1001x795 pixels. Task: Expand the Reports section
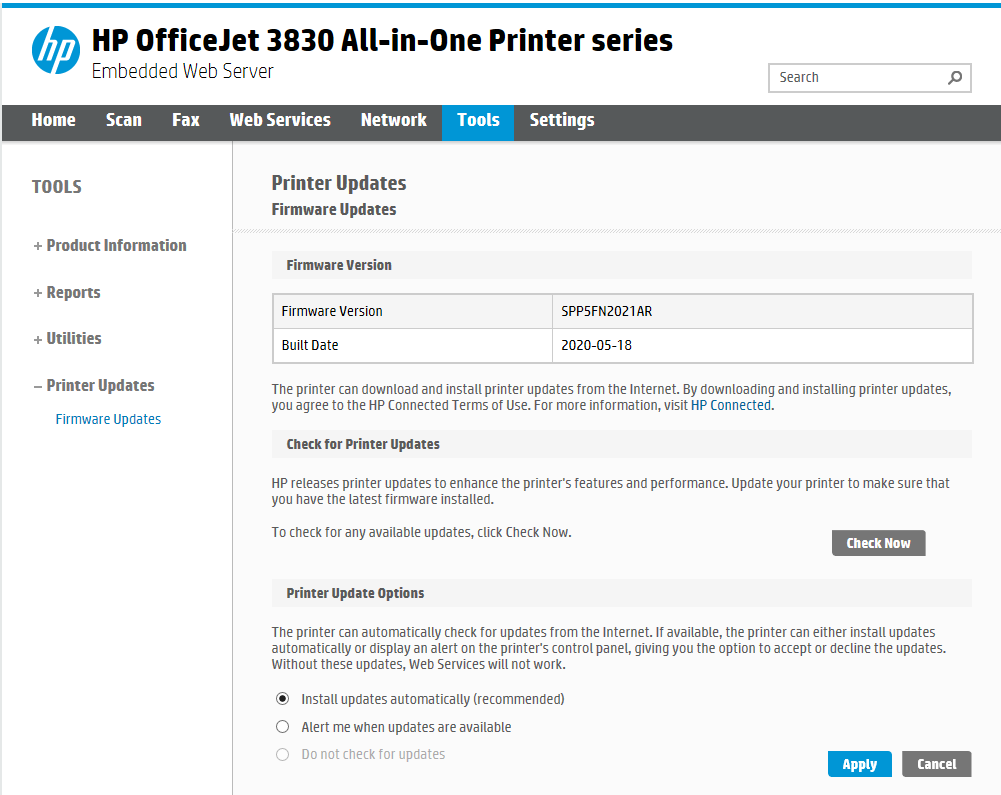click(67, 293)
